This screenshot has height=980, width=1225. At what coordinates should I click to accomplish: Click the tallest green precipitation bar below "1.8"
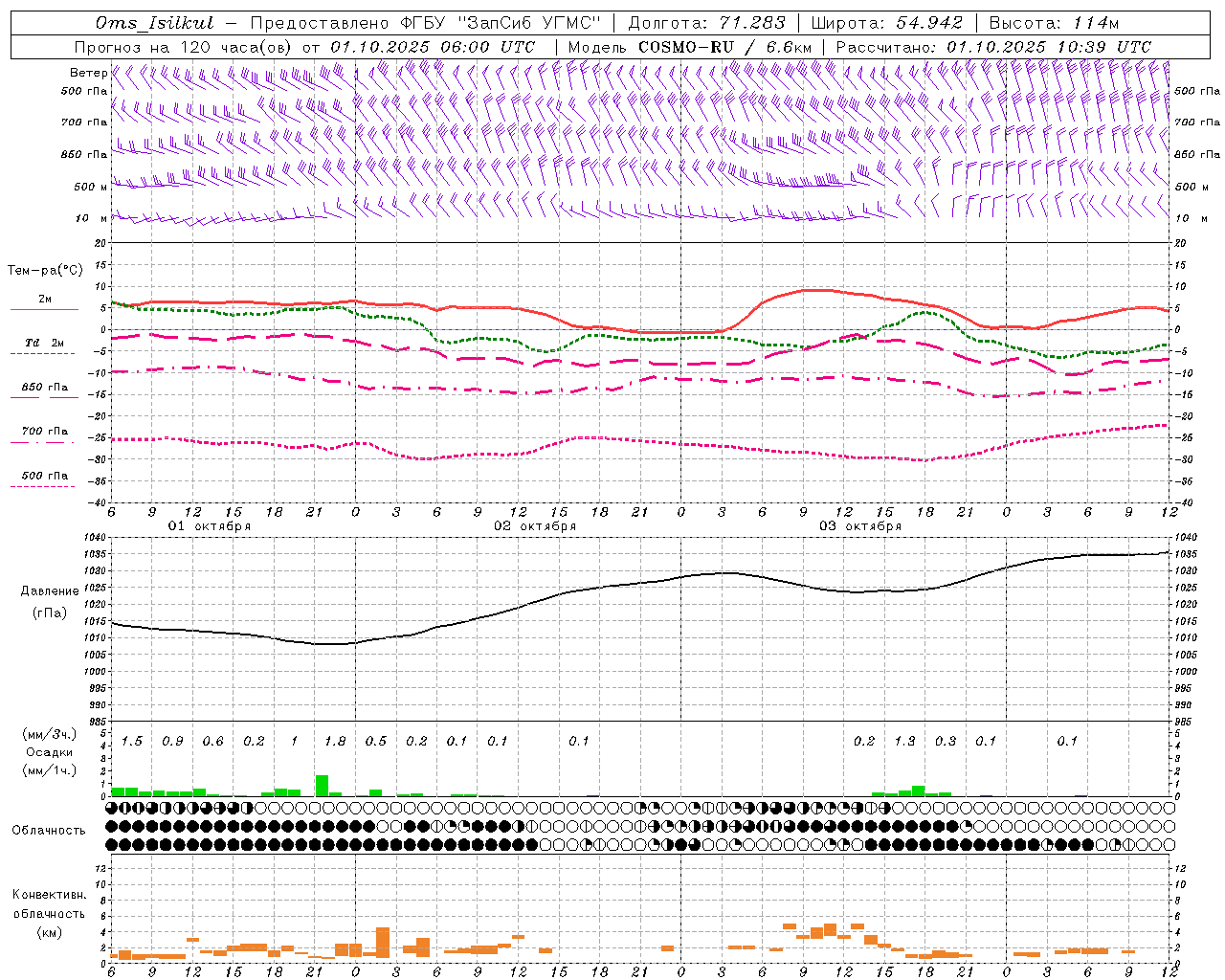pos(323,785)
